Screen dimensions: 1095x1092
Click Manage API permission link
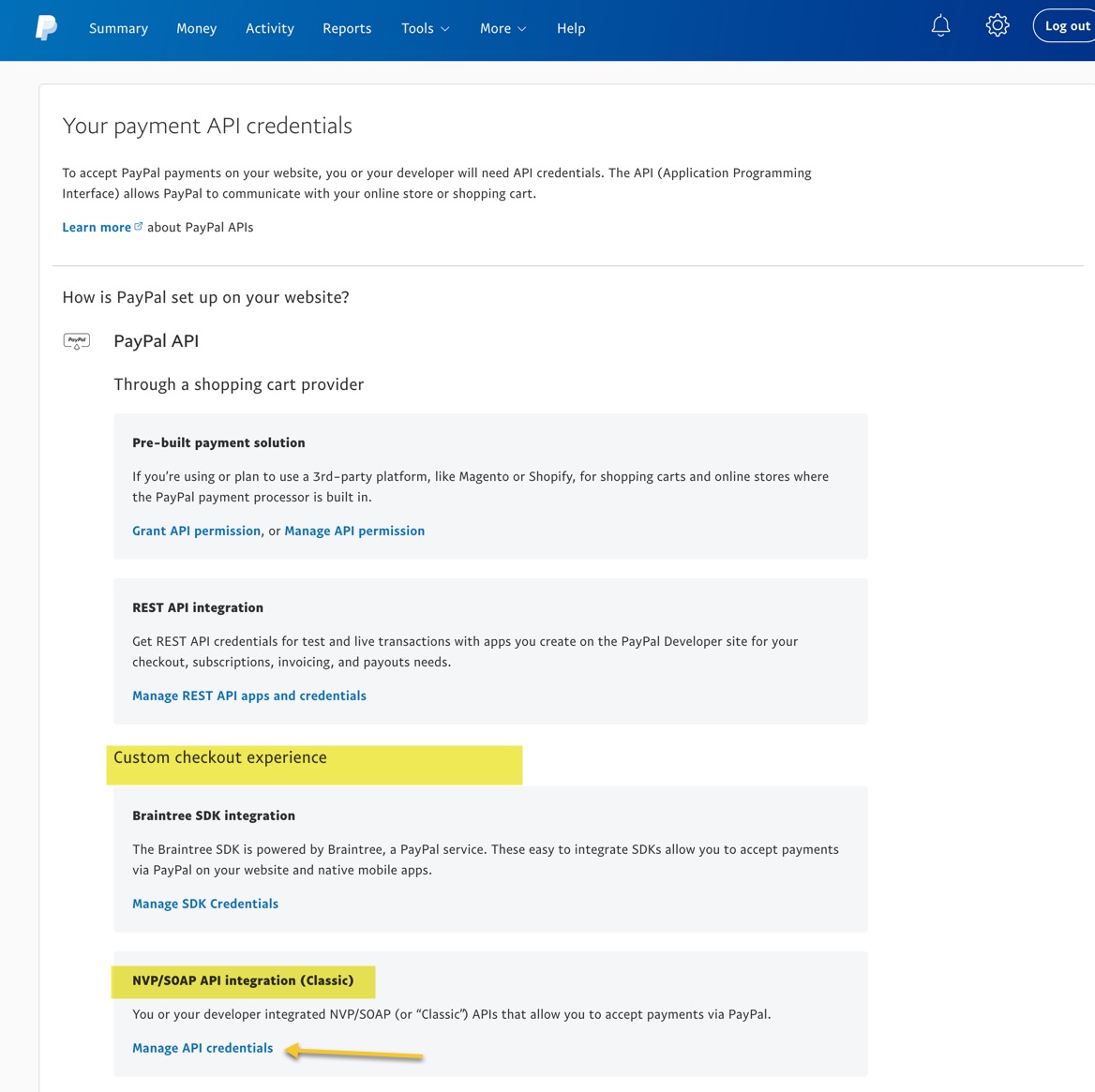(354, 531)
